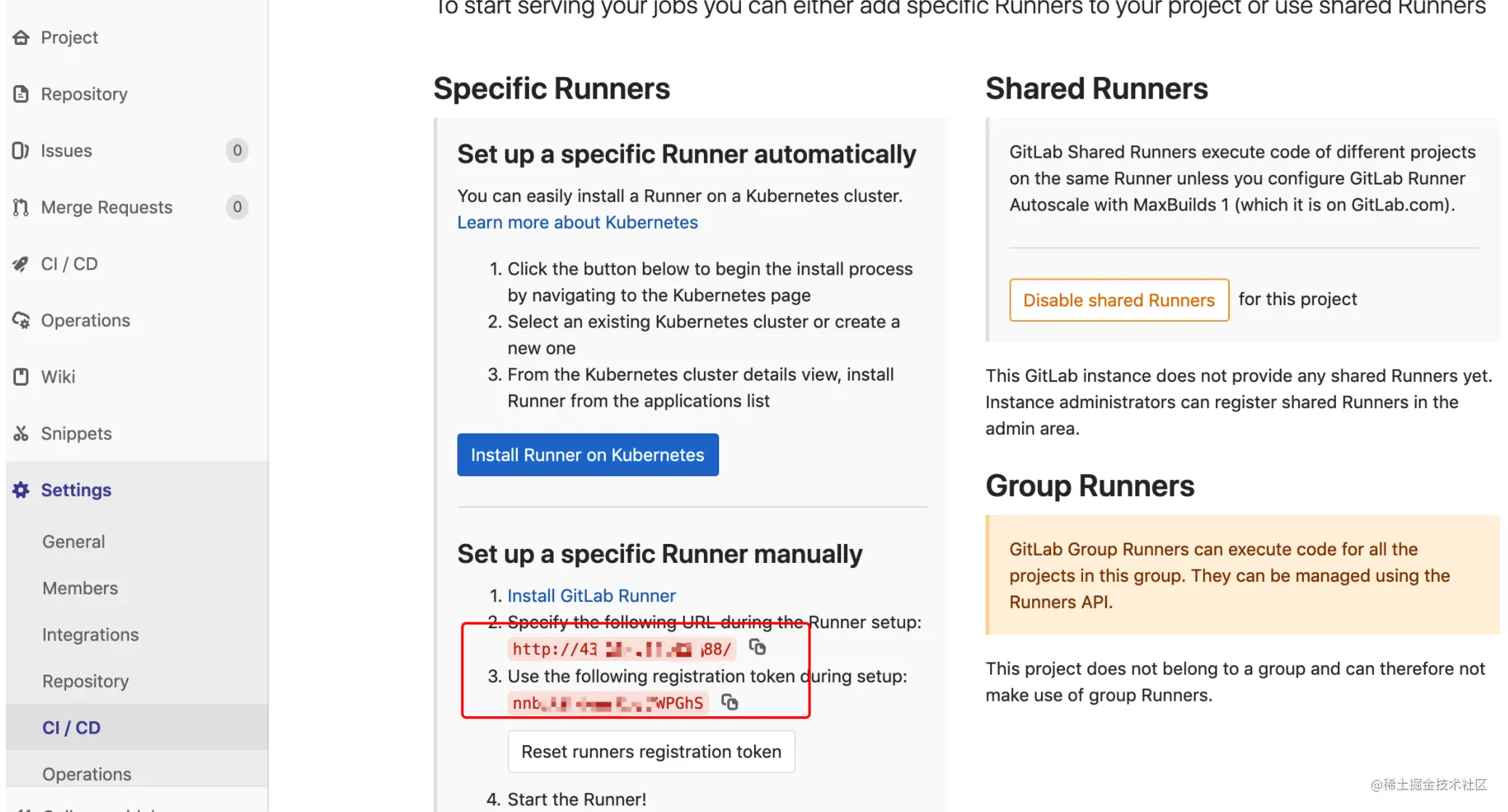Open Learn more about Kubernetes link
This screenshot has height=812, width=1508.
[x=577, y=222]
